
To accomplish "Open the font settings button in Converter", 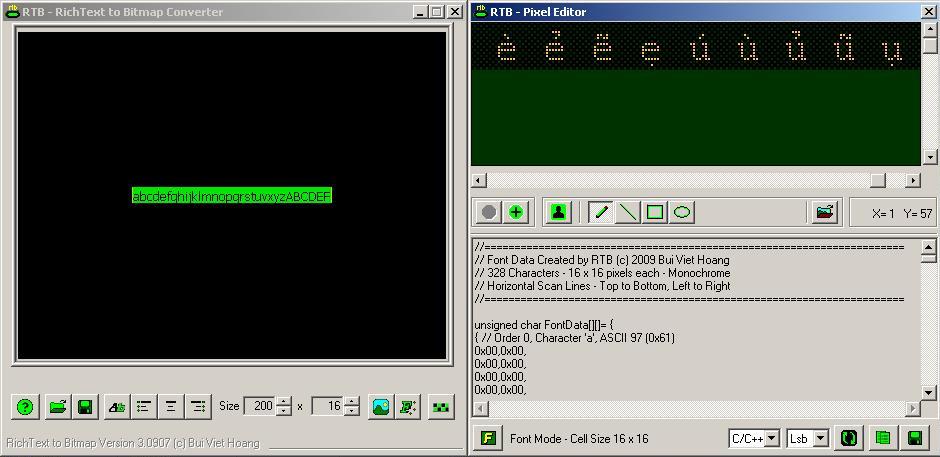I will 117,407.
